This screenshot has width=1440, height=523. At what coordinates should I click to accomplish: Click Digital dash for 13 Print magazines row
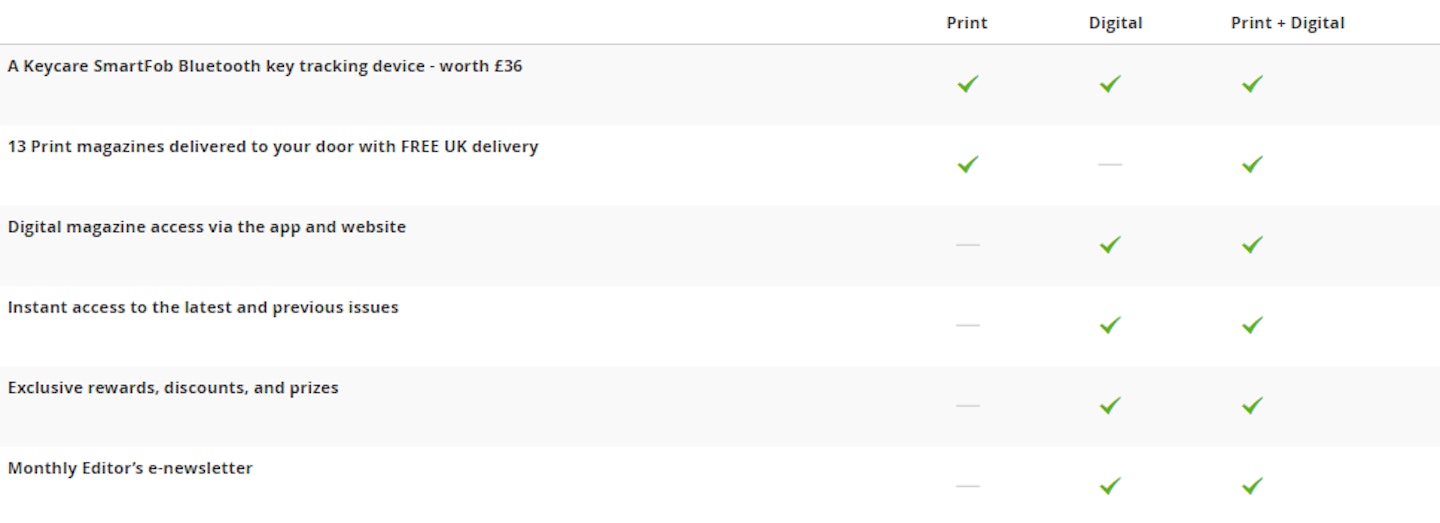(1110, 164)
